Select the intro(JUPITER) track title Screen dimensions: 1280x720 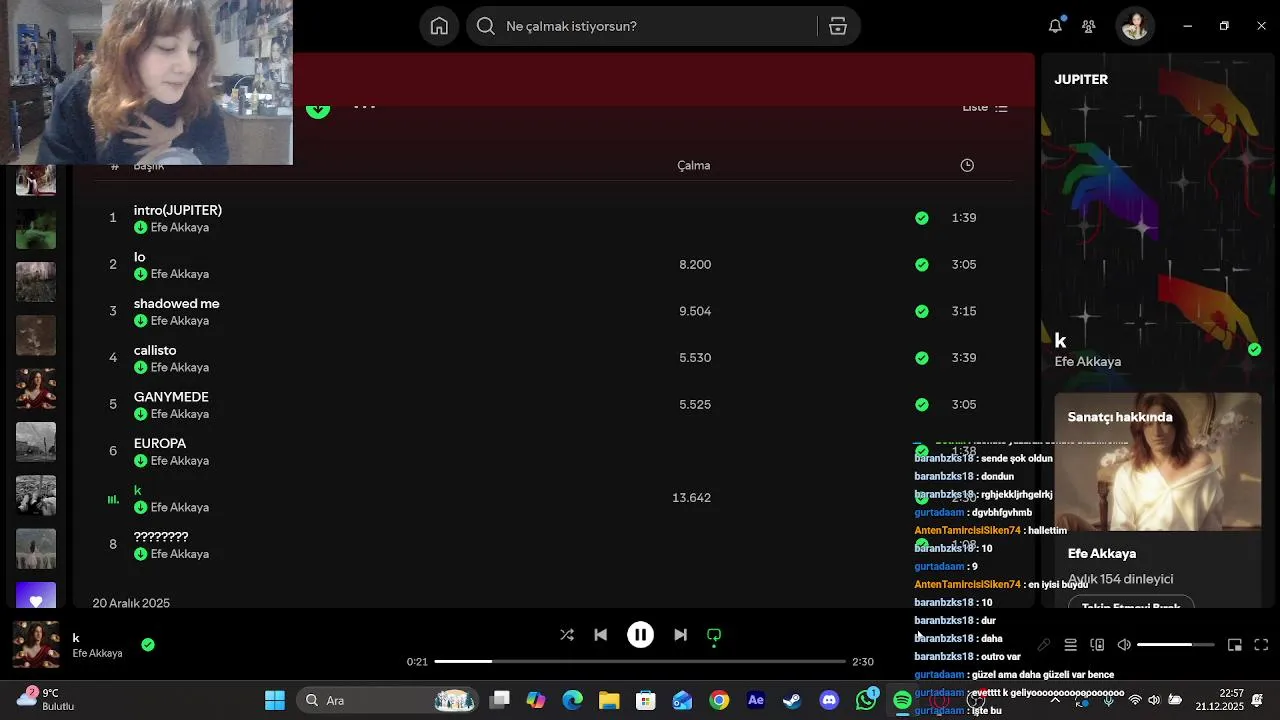pyautogui.click(x=178, y=210)
